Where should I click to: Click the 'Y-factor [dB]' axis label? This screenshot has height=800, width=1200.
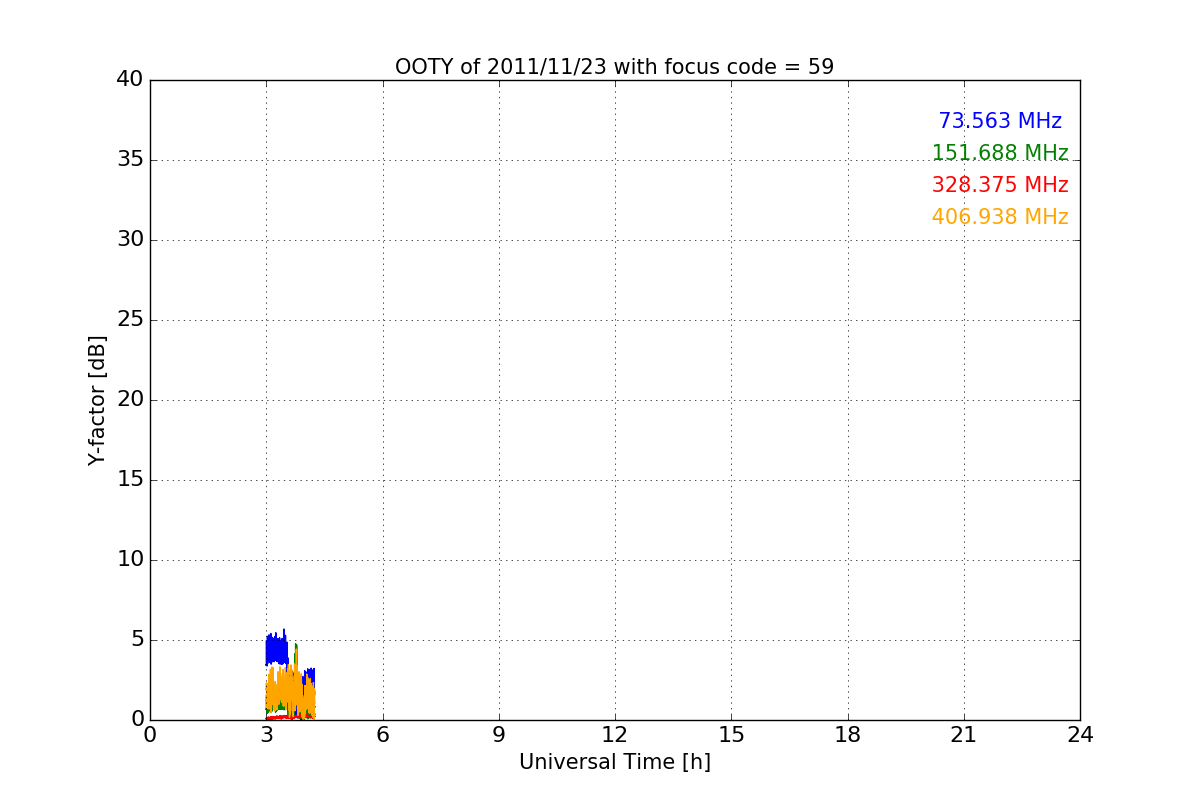click(x=97, y=400)
